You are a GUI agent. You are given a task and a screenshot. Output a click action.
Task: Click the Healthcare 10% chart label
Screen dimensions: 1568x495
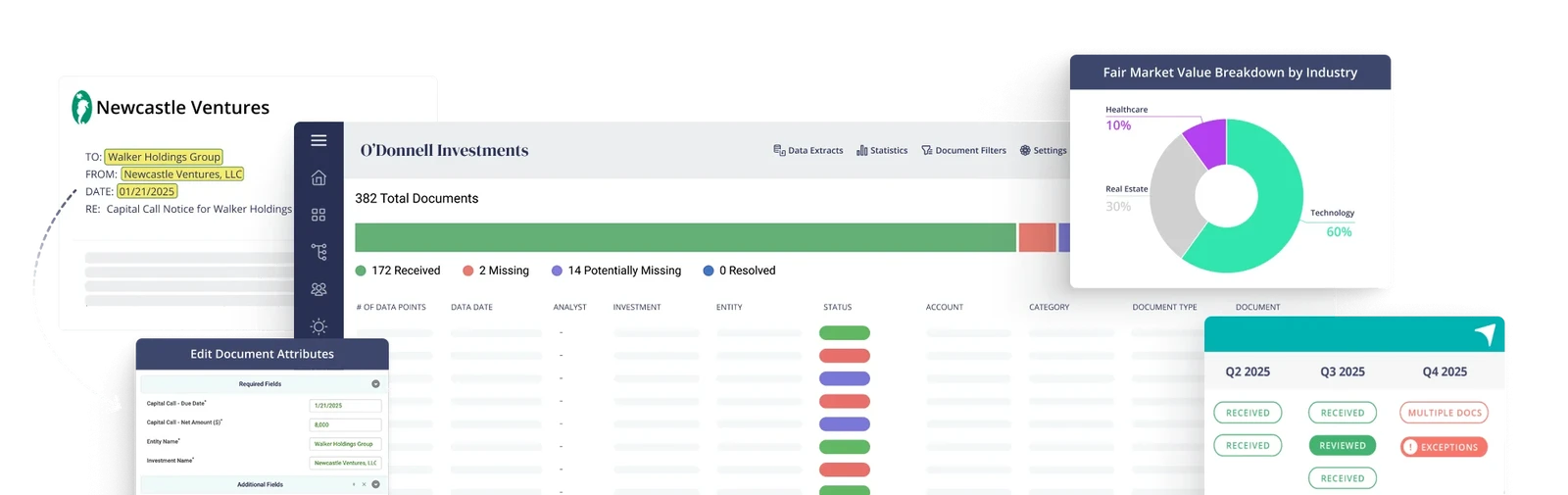tap(1126, 118)
